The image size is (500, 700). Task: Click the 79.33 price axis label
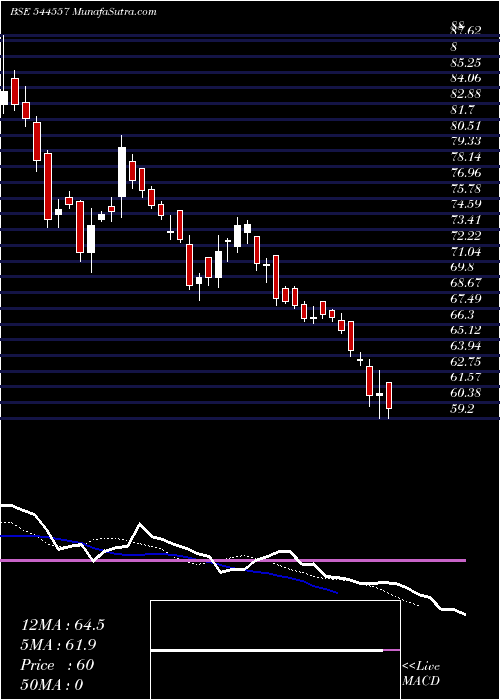(466, 142)
